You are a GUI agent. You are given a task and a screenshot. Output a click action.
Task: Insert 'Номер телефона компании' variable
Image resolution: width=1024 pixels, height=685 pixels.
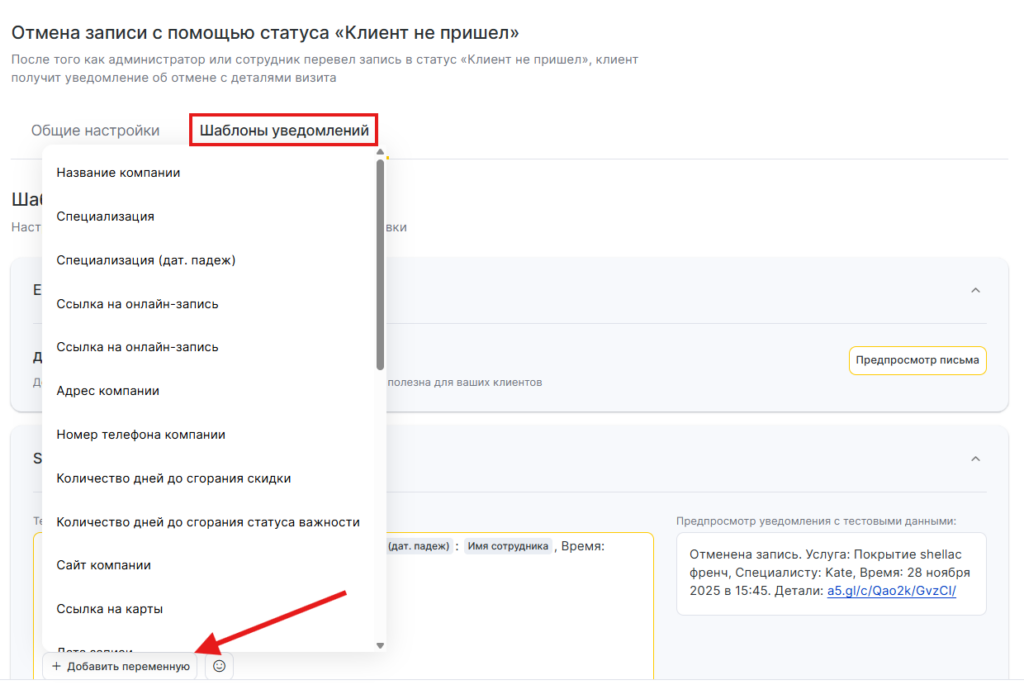[140, 434]
